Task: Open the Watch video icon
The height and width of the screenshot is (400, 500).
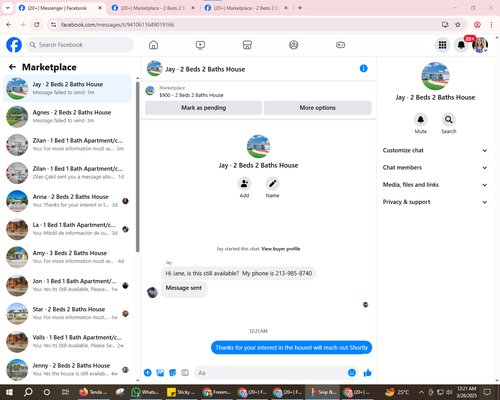Action: [200, 45]
